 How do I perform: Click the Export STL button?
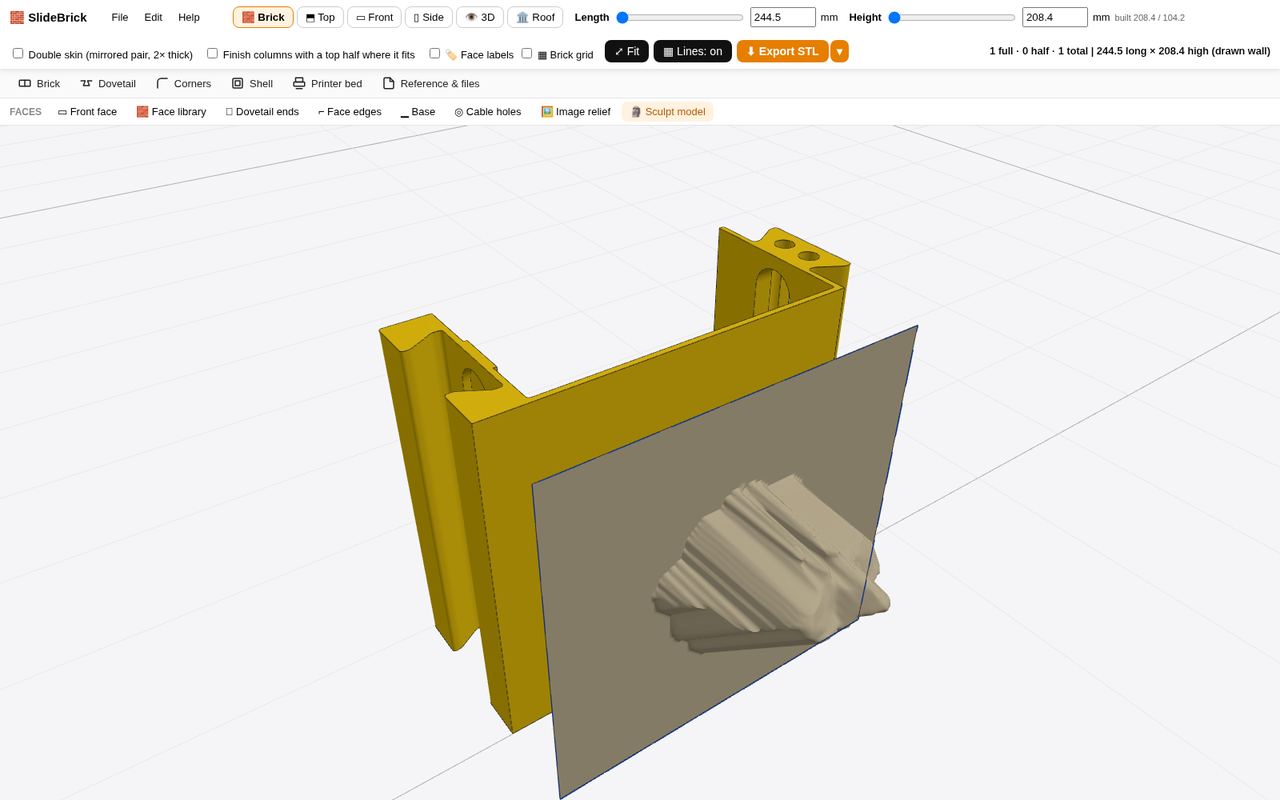coord(782,51)
